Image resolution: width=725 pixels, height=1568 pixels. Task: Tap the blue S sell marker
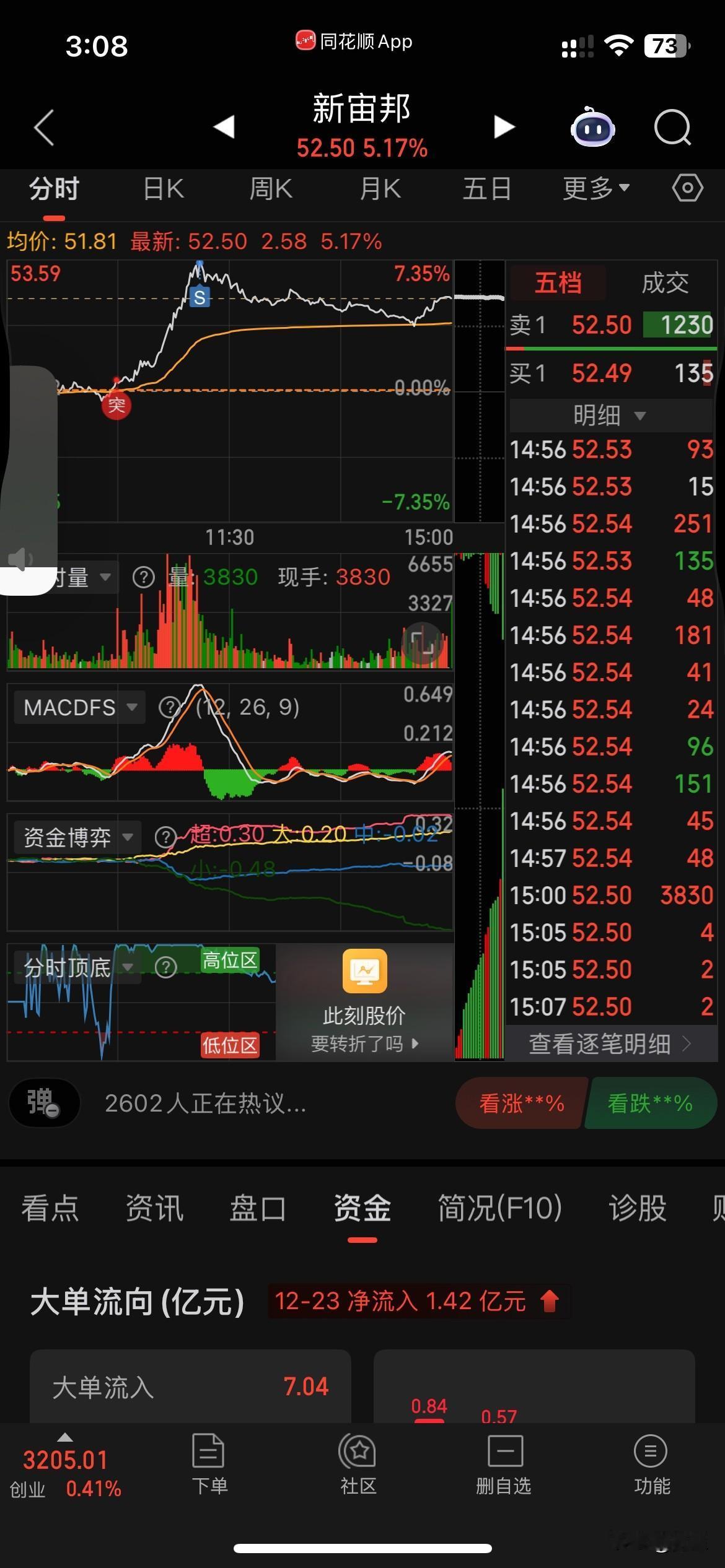[200, 298]
